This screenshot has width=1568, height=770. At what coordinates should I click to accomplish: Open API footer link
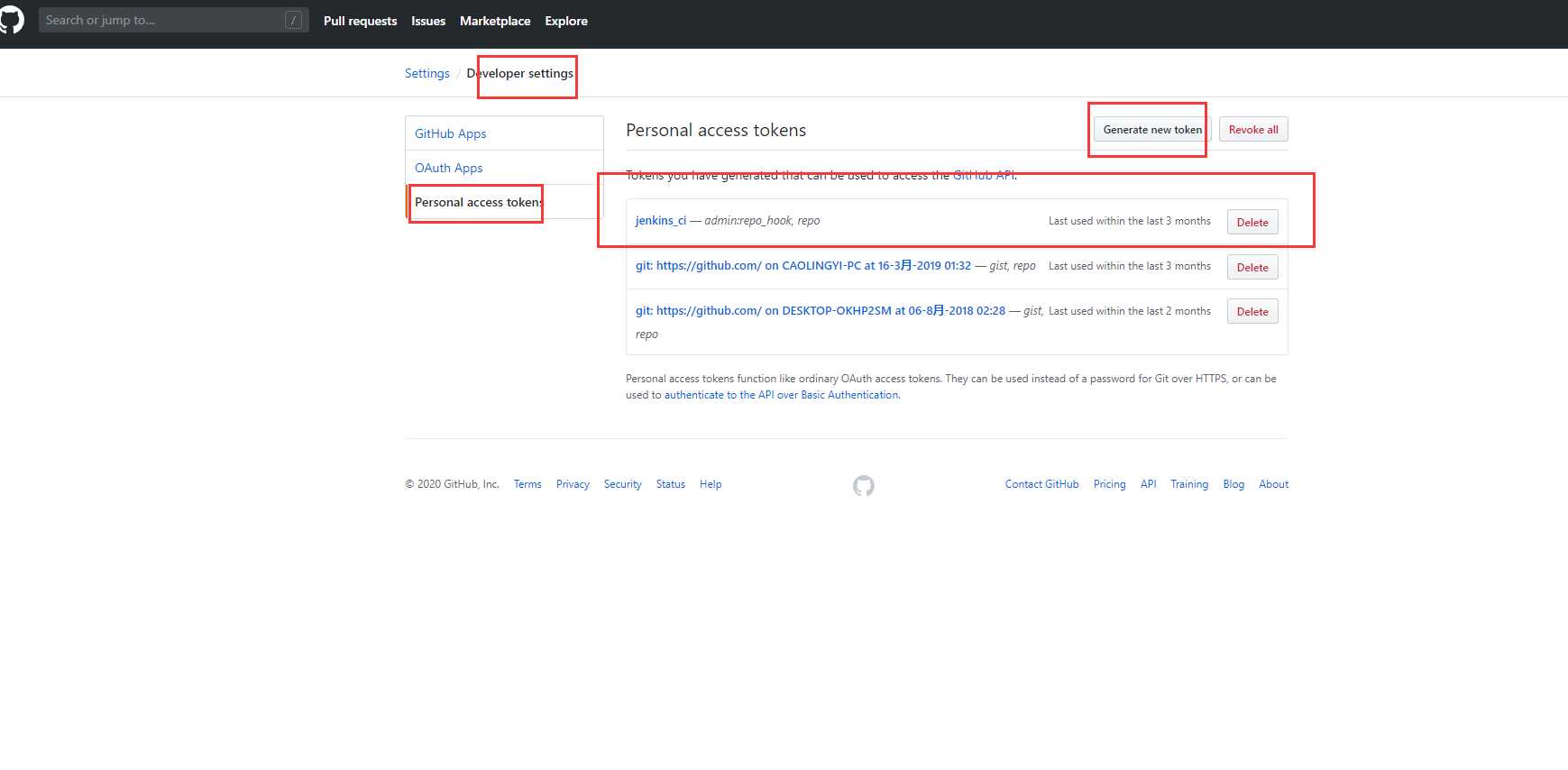coord(1149,484)
